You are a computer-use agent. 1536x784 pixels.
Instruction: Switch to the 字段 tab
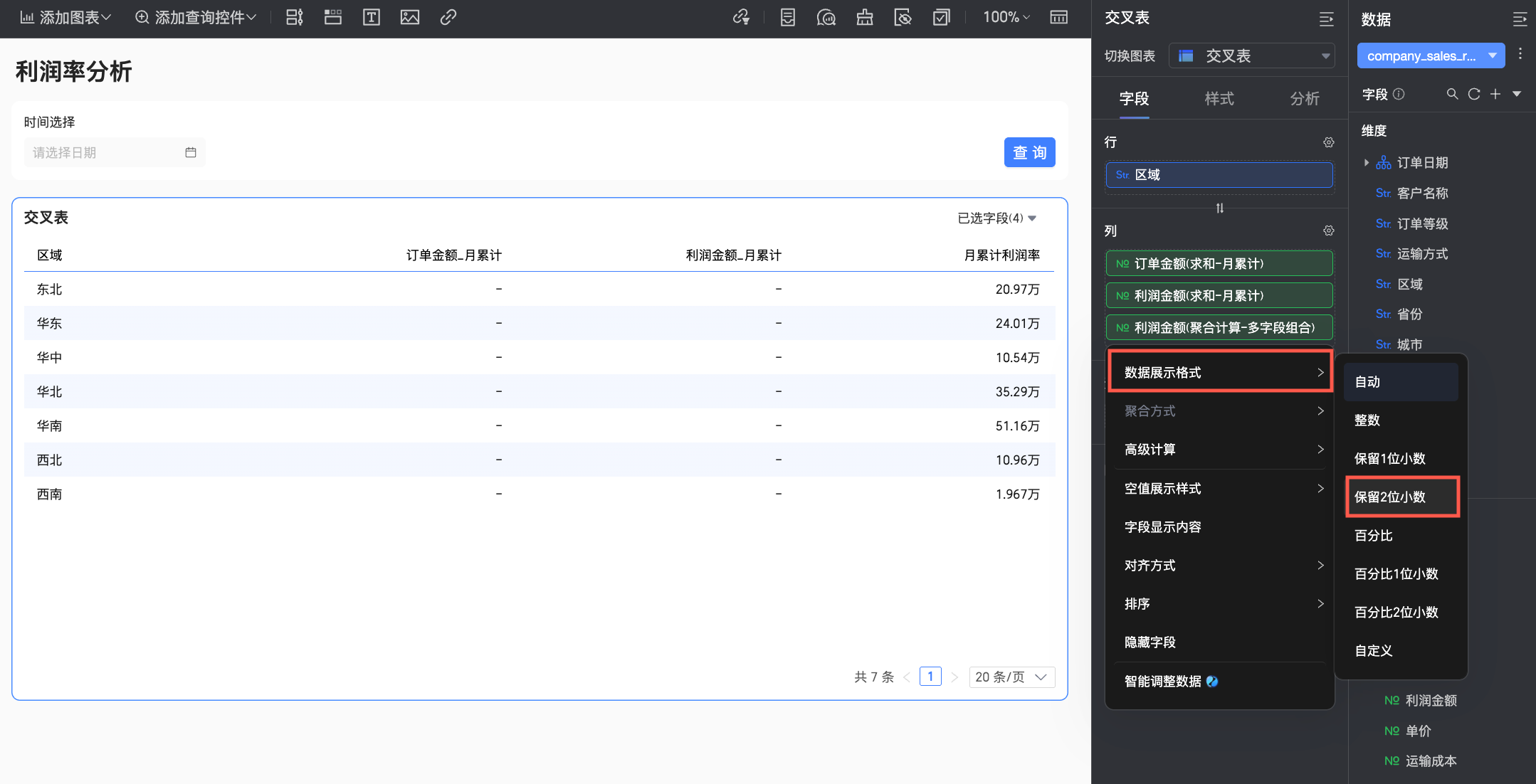(1134, 98)
